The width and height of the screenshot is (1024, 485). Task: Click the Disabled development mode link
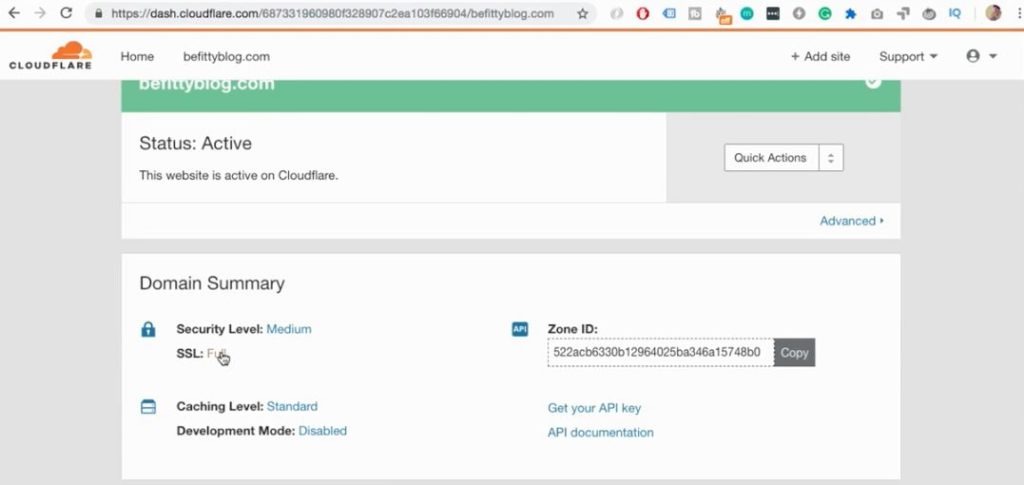323,431
